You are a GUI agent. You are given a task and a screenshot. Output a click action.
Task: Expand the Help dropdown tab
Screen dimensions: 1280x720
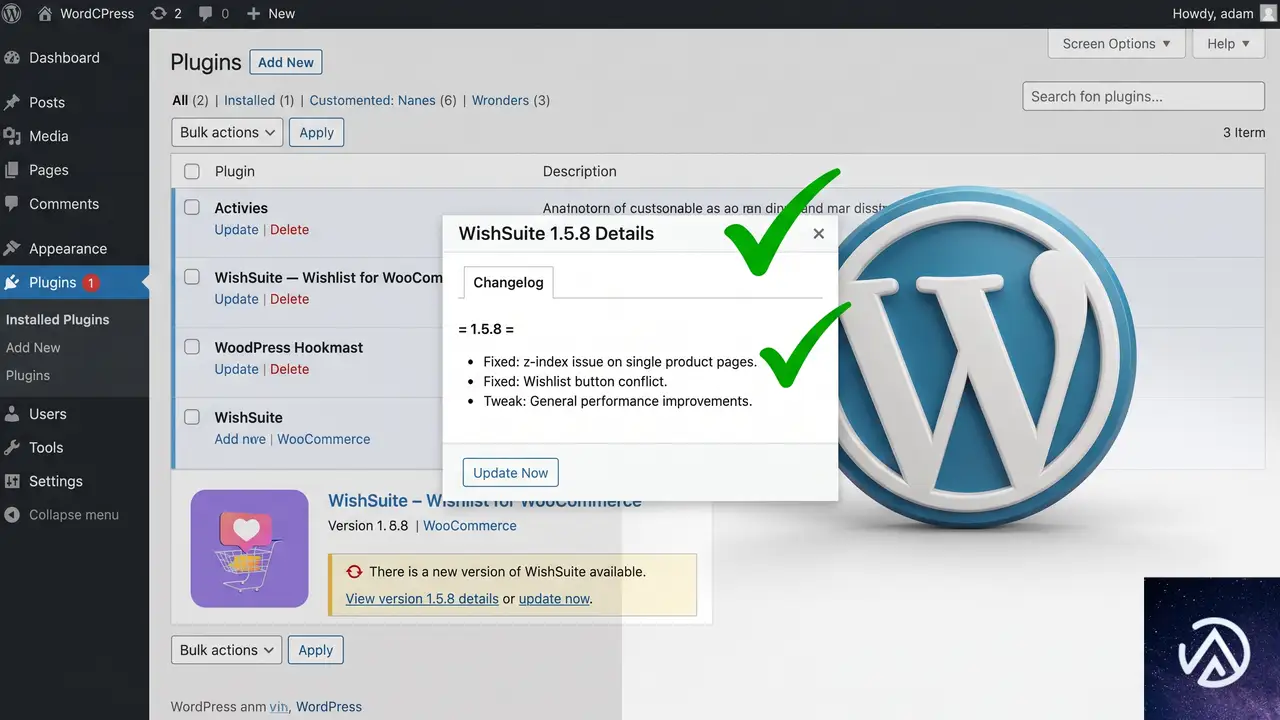click(x=1229, y=44)
